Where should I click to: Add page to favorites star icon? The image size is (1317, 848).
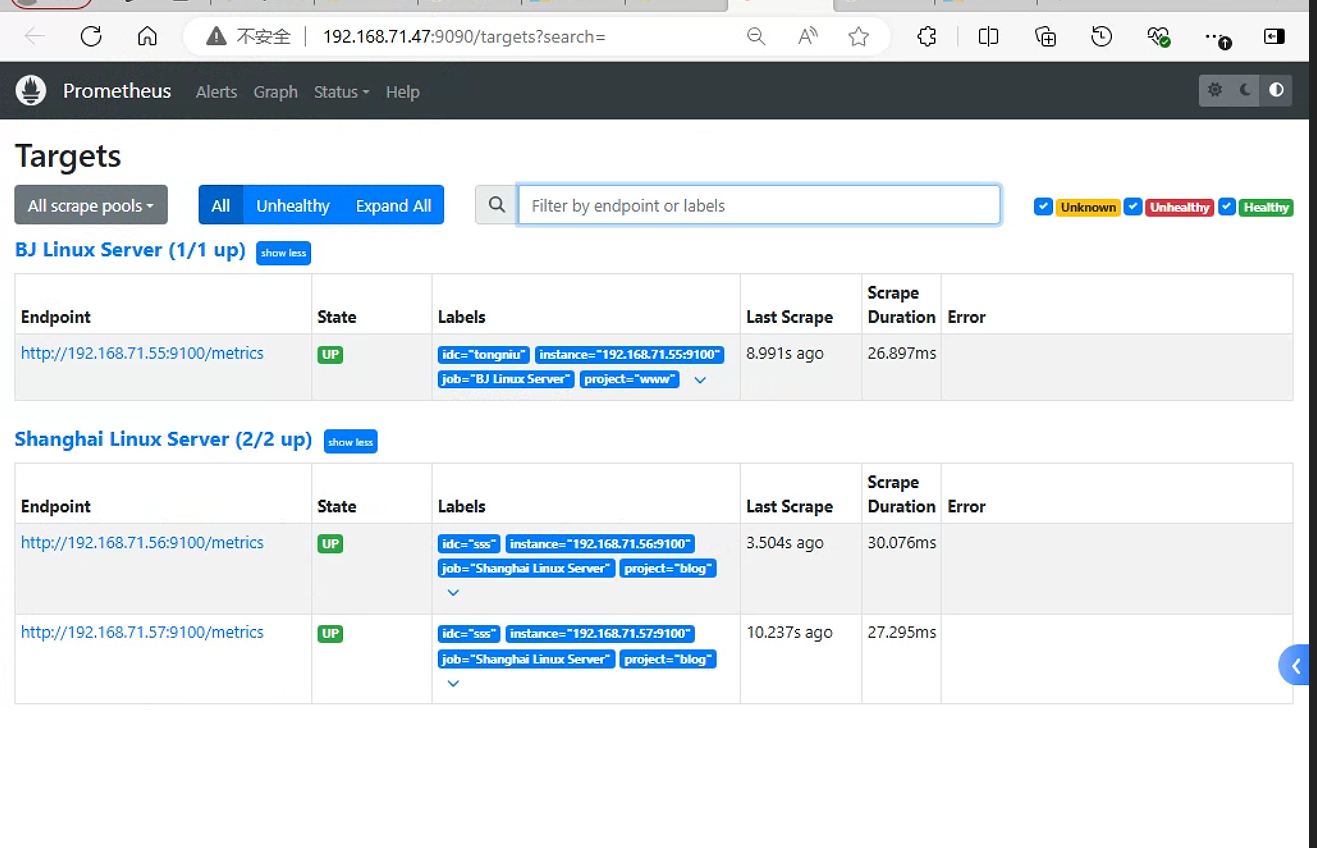click(858, 37)
